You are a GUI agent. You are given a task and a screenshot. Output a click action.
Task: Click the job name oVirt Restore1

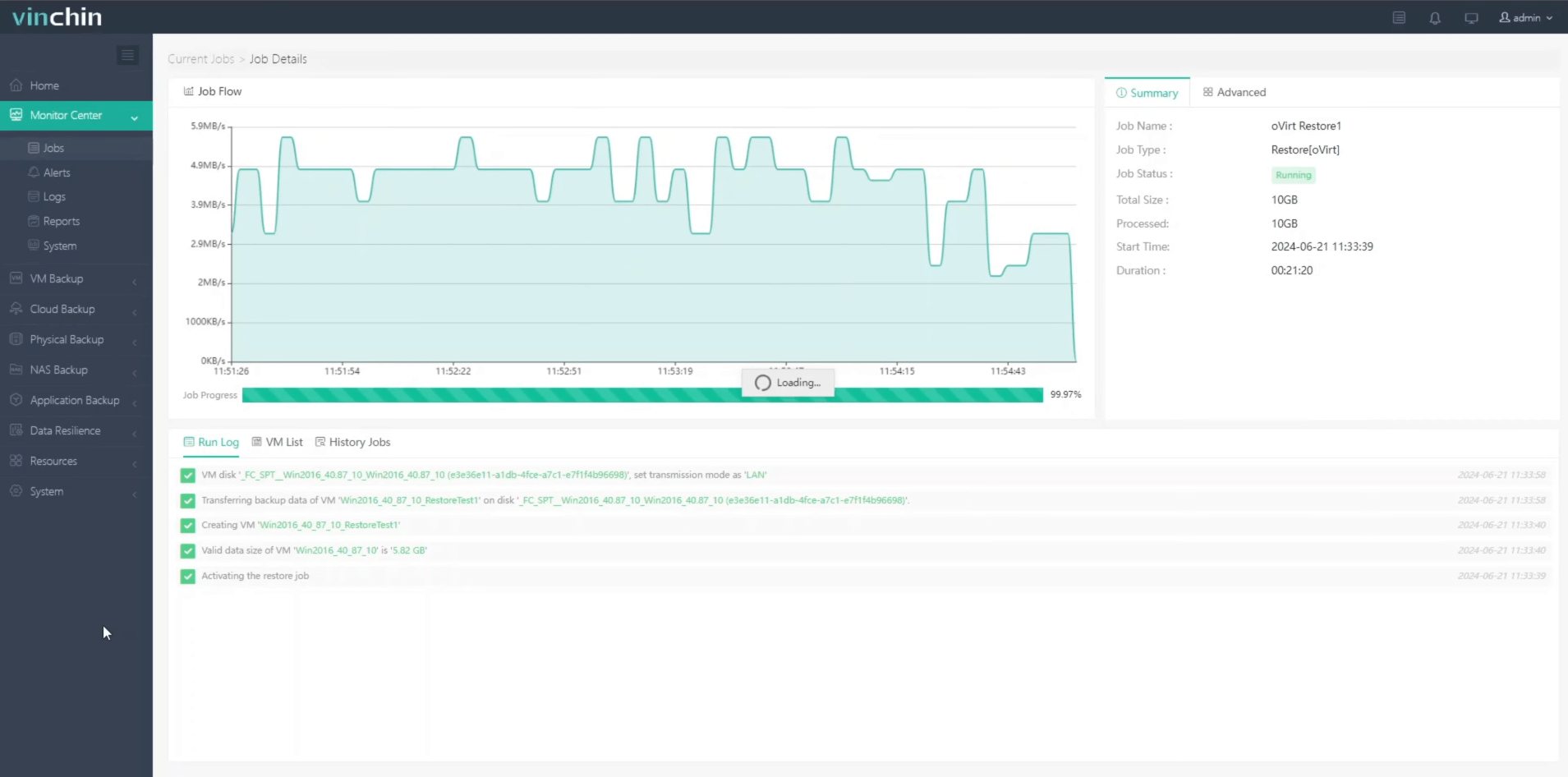tap(1306, 126)
